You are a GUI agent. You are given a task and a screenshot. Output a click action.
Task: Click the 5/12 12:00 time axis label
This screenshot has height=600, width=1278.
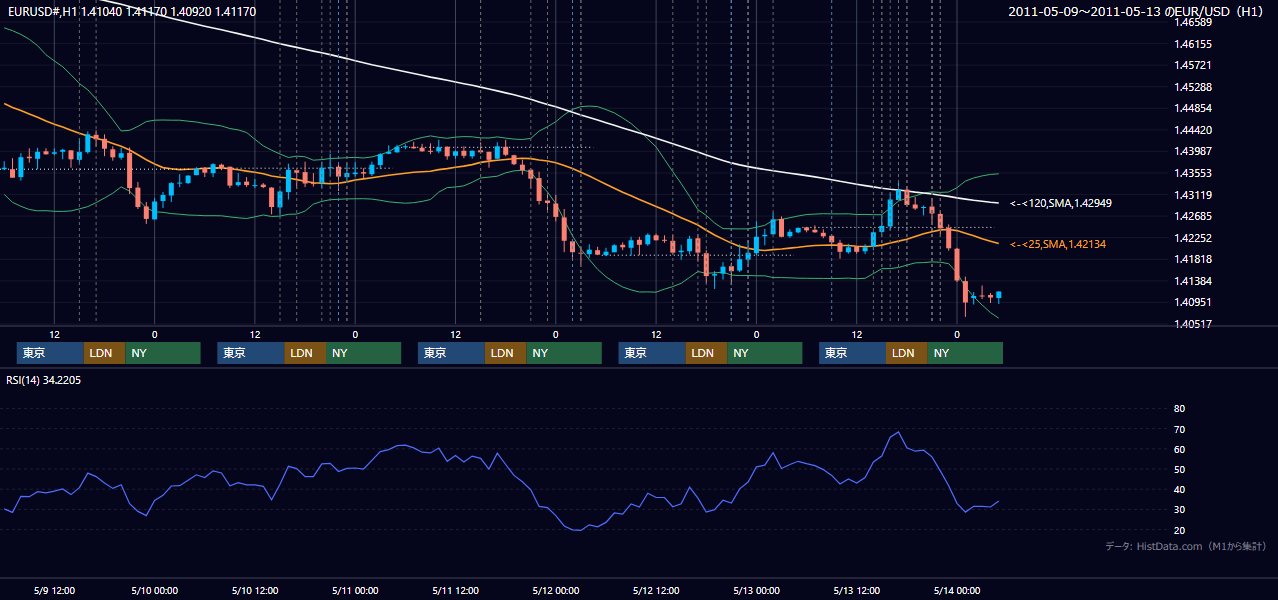656,590
